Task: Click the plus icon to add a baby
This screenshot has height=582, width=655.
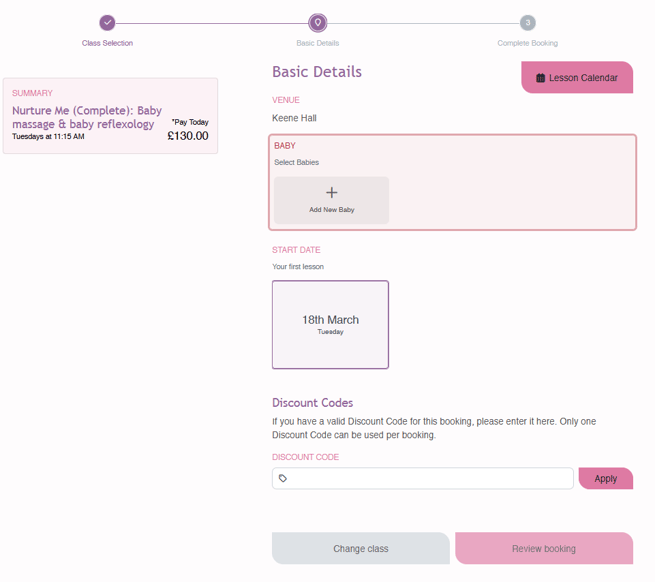Action: coord(331,193)
